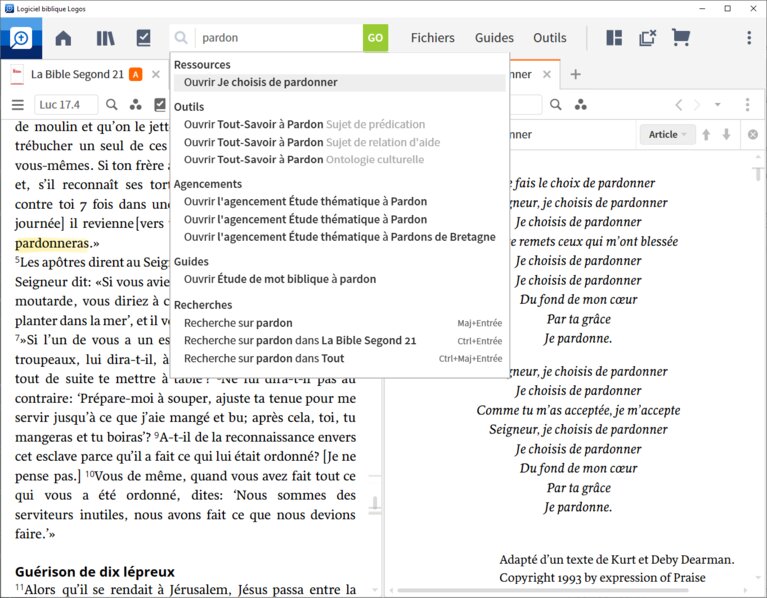The image size is (767, 598).
Task: Click the green GO button
Action: (x=375, y=38)
